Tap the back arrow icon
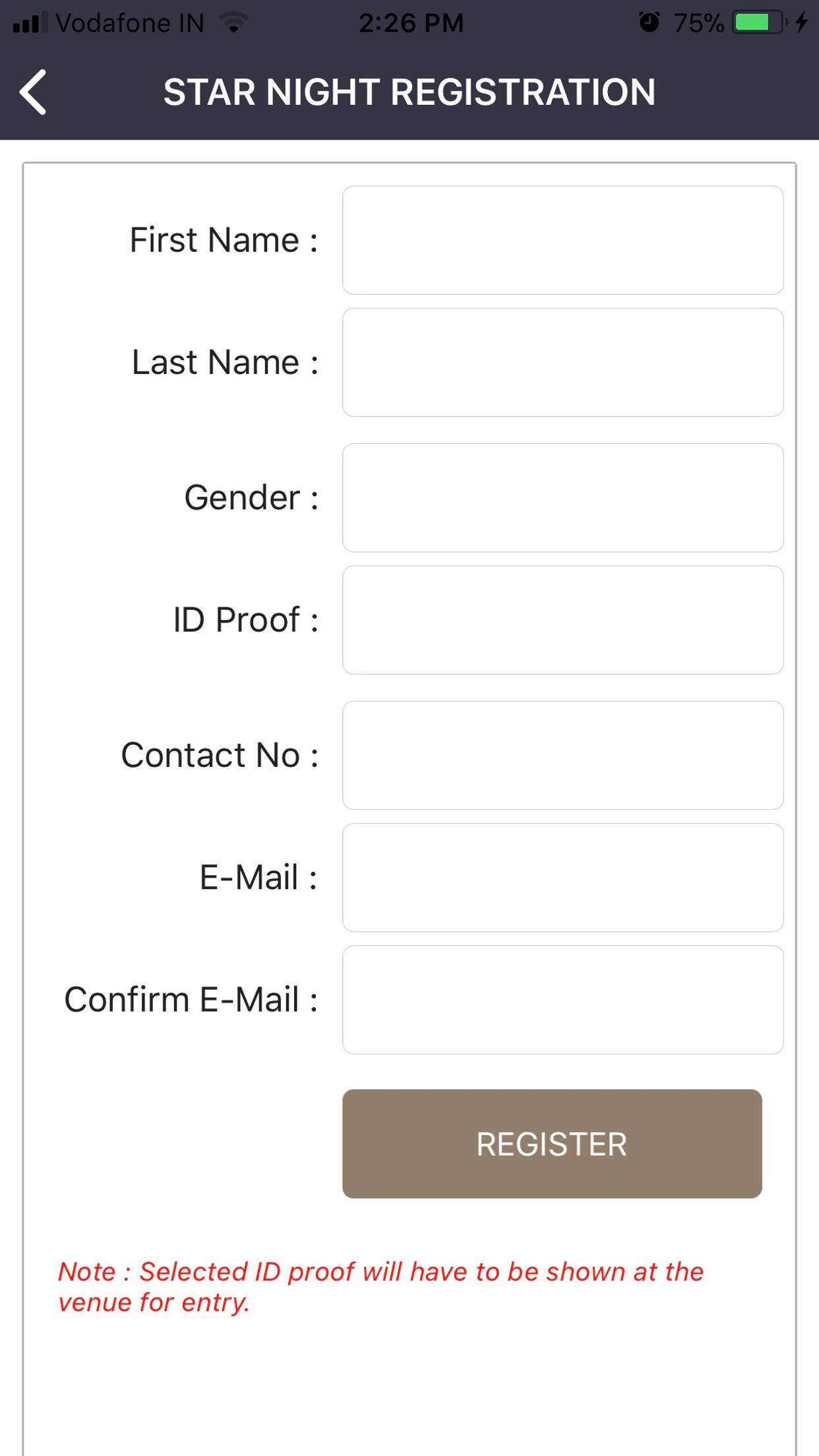 coord(33,92)
